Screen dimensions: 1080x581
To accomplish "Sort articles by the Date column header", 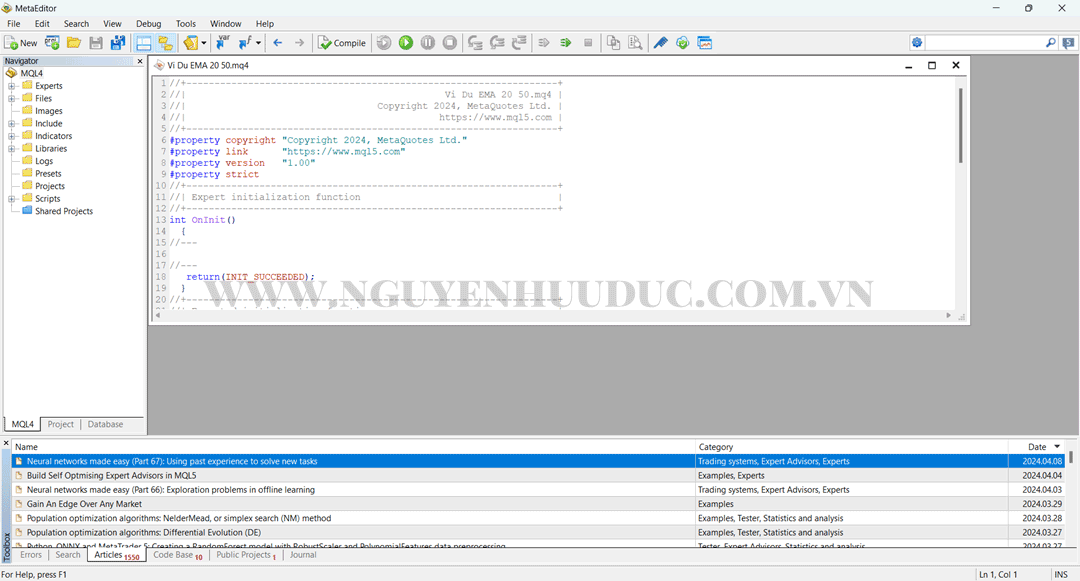I will pos(1037,447).
